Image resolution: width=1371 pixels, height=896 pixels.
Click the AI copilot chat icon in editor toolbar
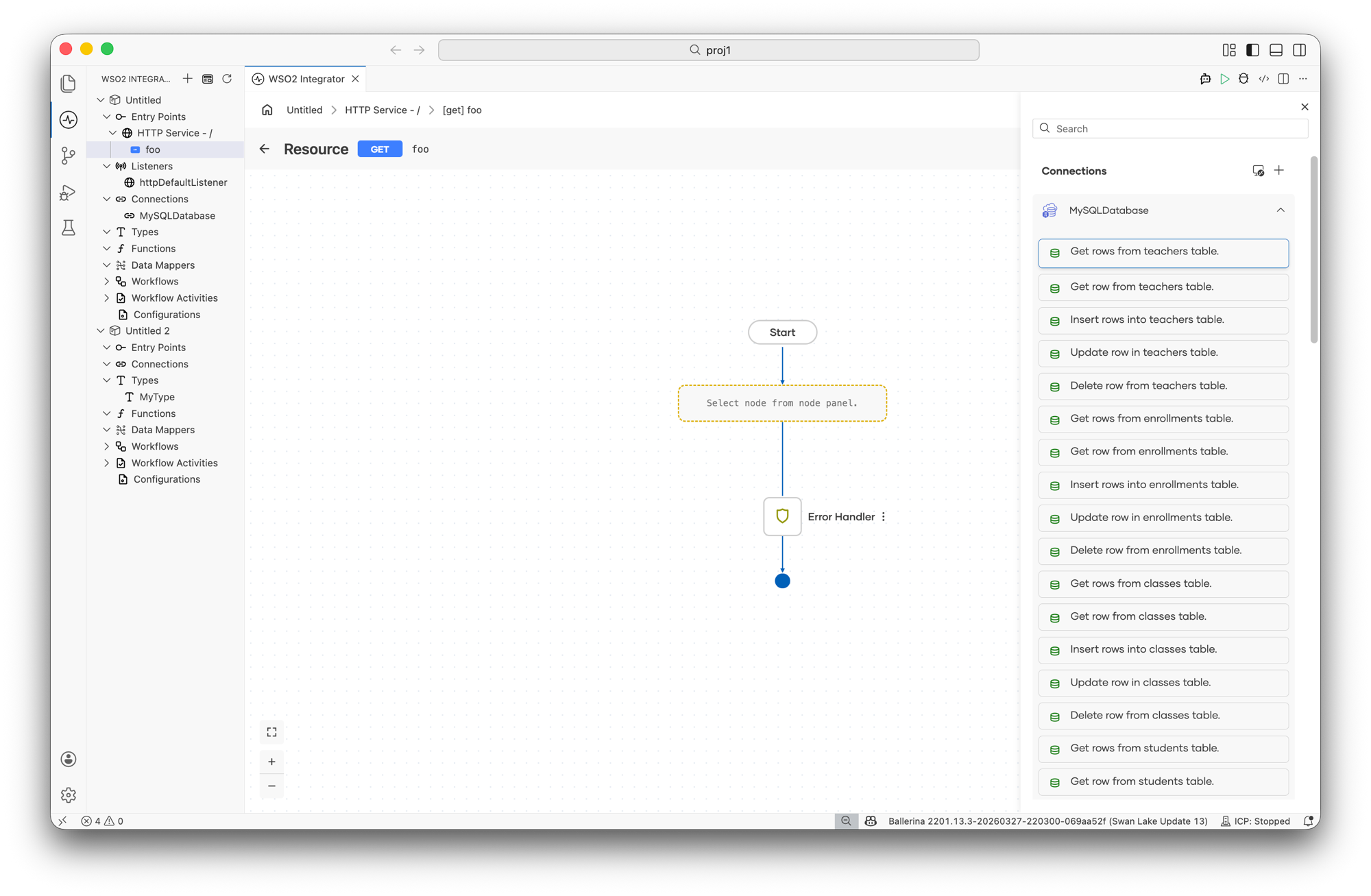click(x=1205, y=79)
